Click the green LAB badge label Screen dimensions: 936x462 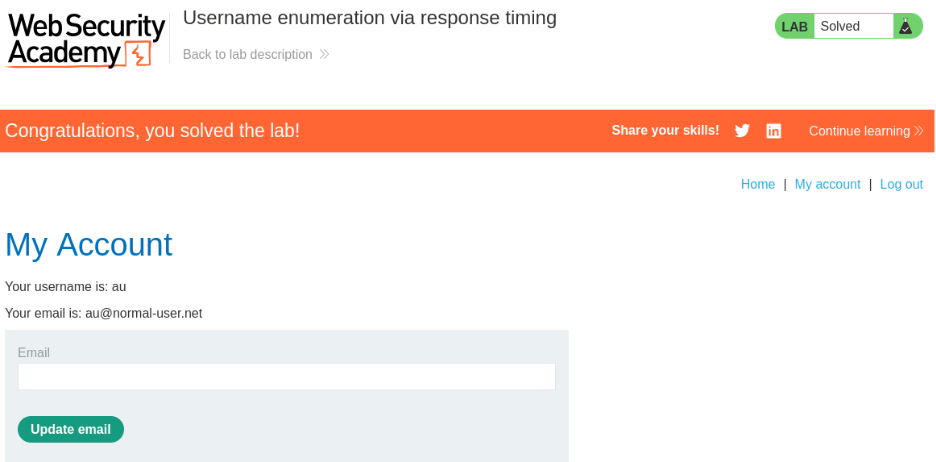click(795, 27)
